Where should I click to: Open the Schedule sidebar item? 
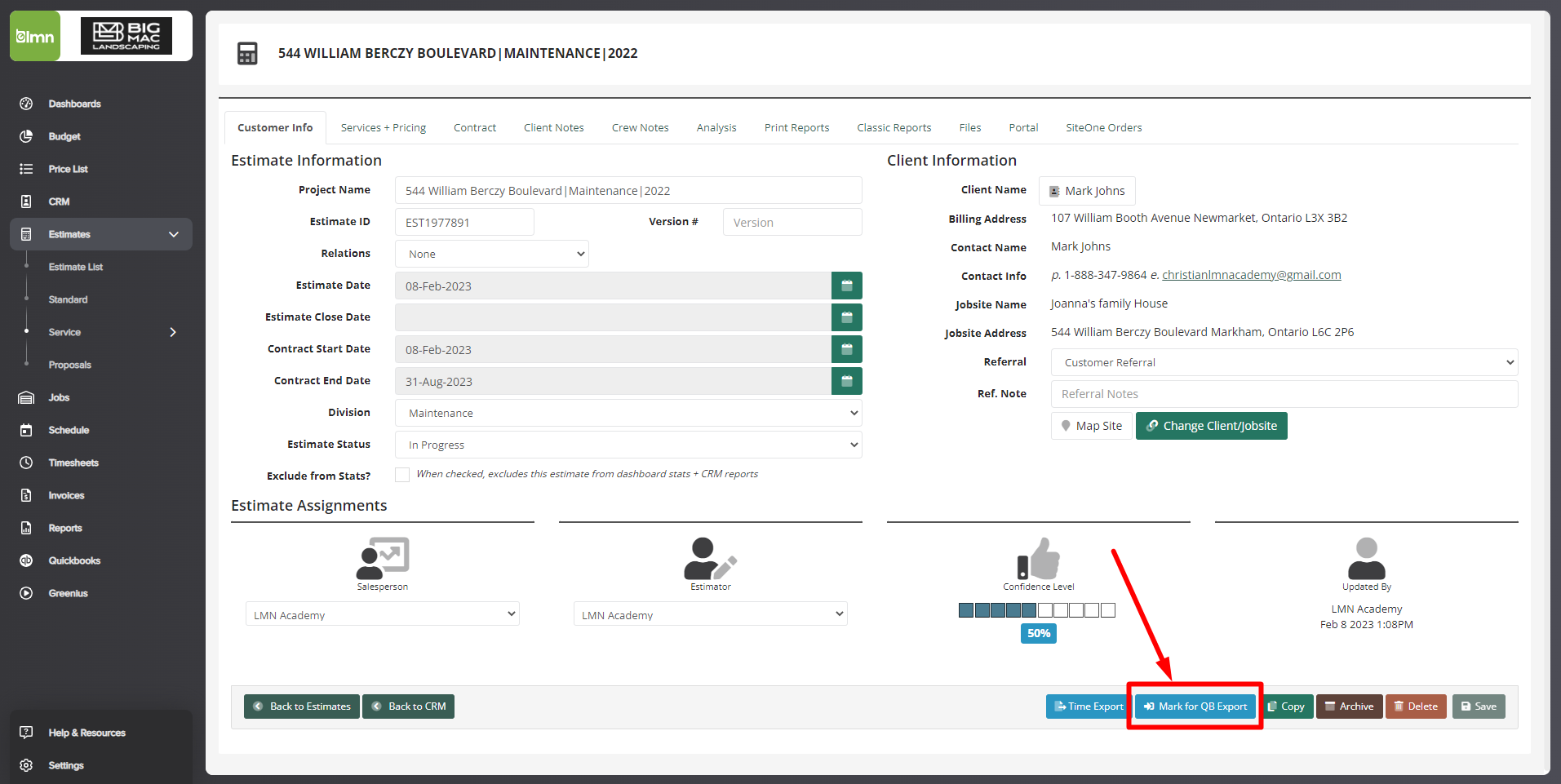(69, 430)
